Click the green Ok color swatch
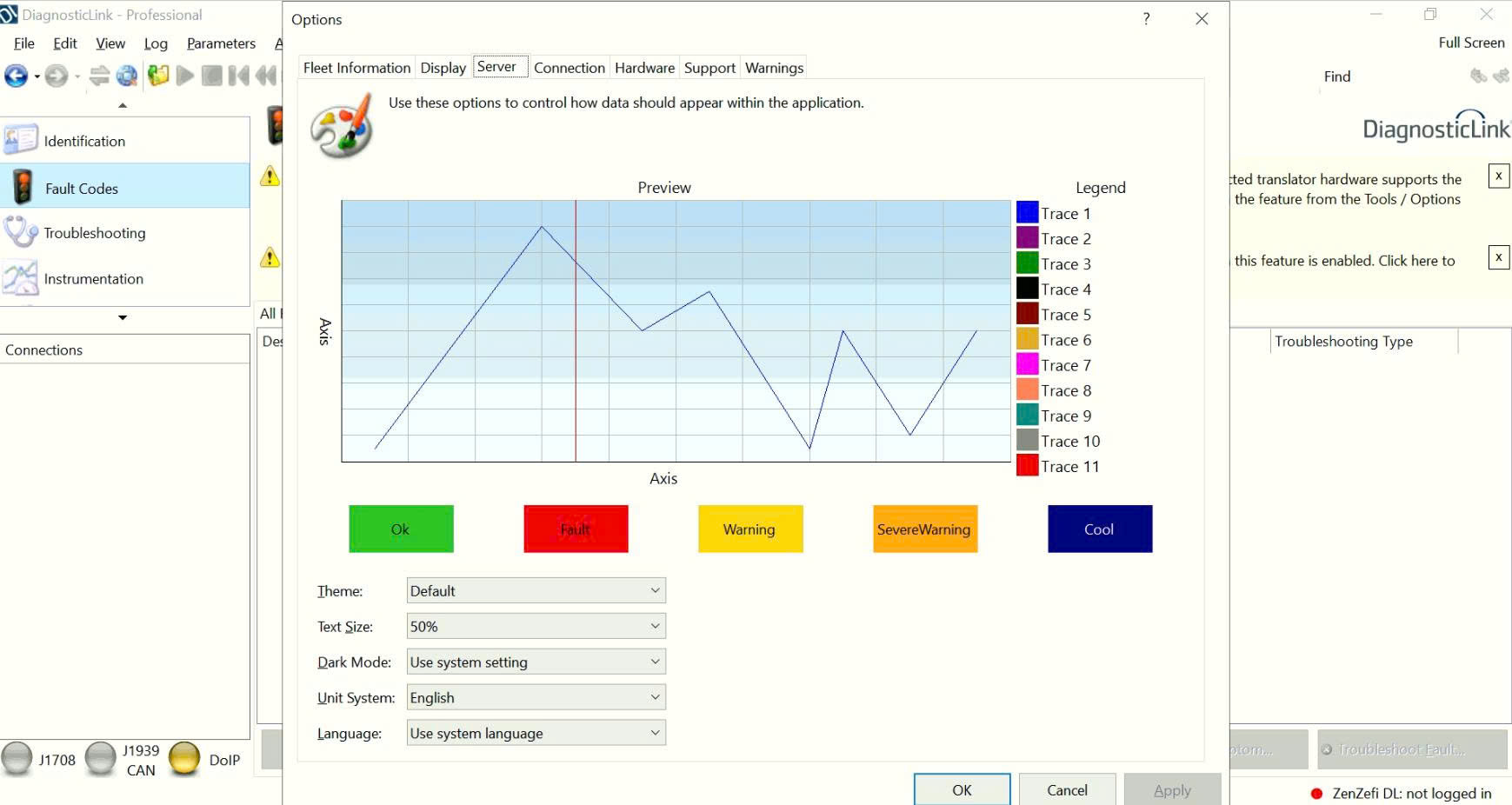The width and height of the screenshot is (1512, 805). 401,529
